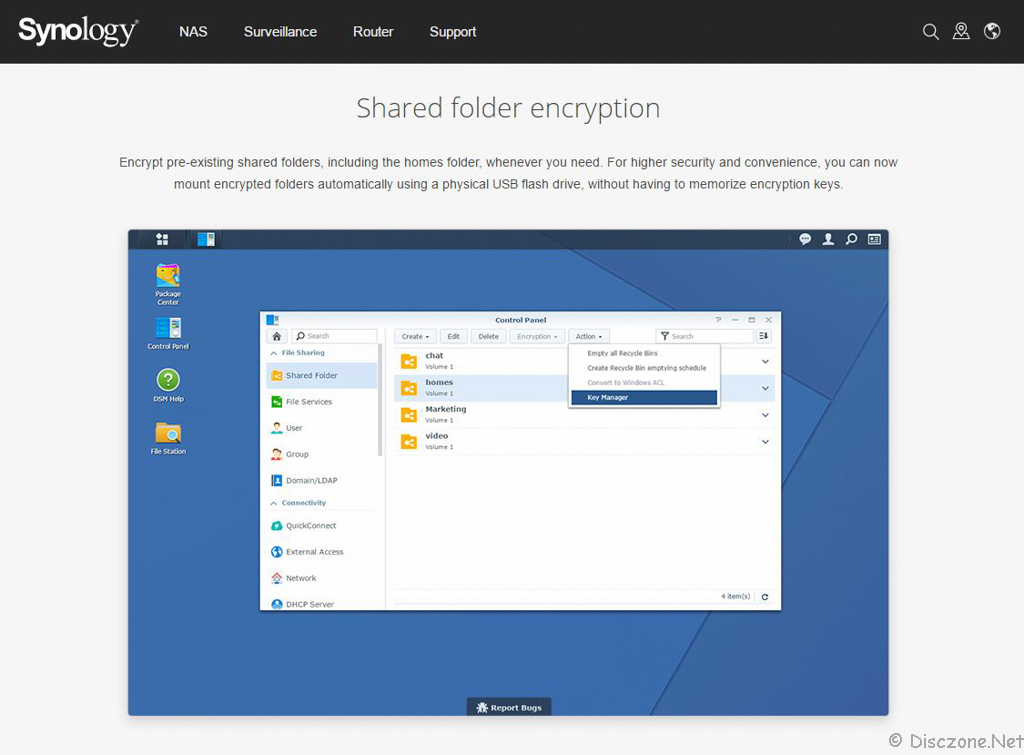Click the sort order icon in Control Panel toolbar
This screenshot has width=1024, height=755.
point(763,336)
